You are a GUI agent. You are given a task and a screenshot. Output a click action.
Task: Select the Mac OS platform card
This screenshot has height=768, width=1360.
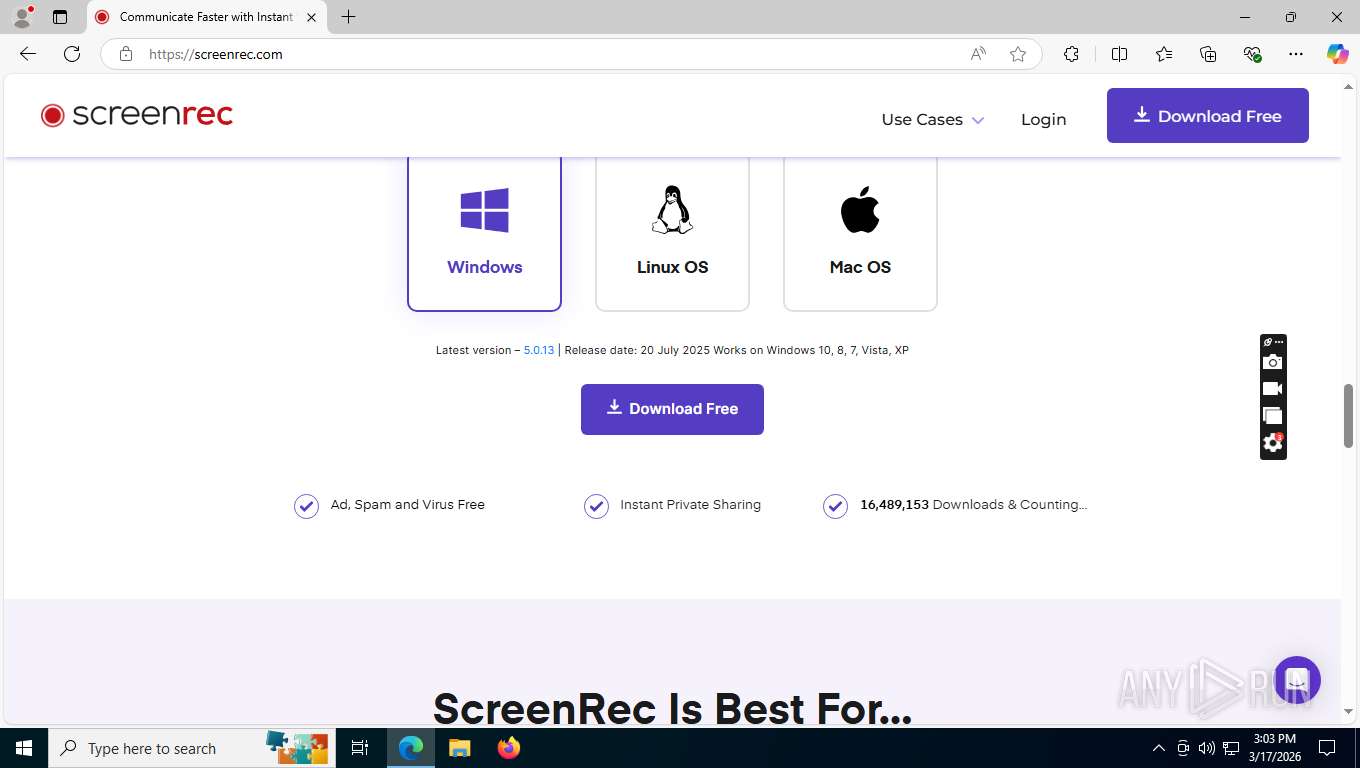click(860, 233)
